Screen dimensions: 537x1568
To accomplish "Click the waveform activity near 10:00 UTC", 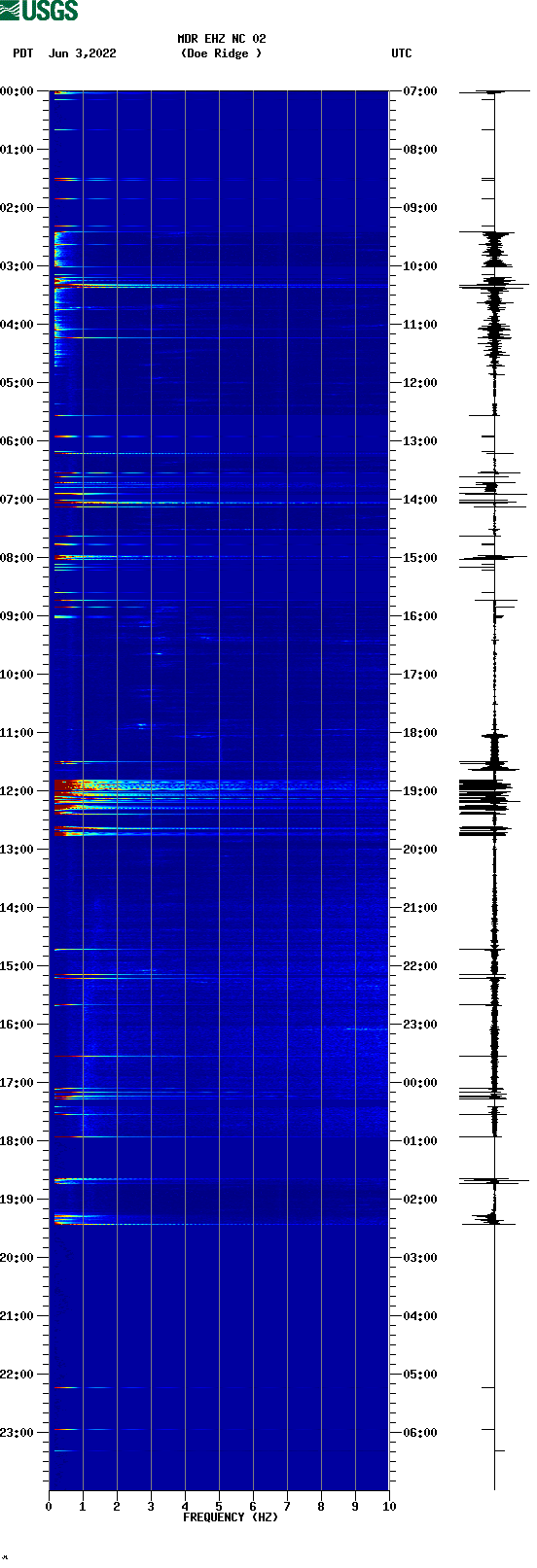I will coord(495,251).
